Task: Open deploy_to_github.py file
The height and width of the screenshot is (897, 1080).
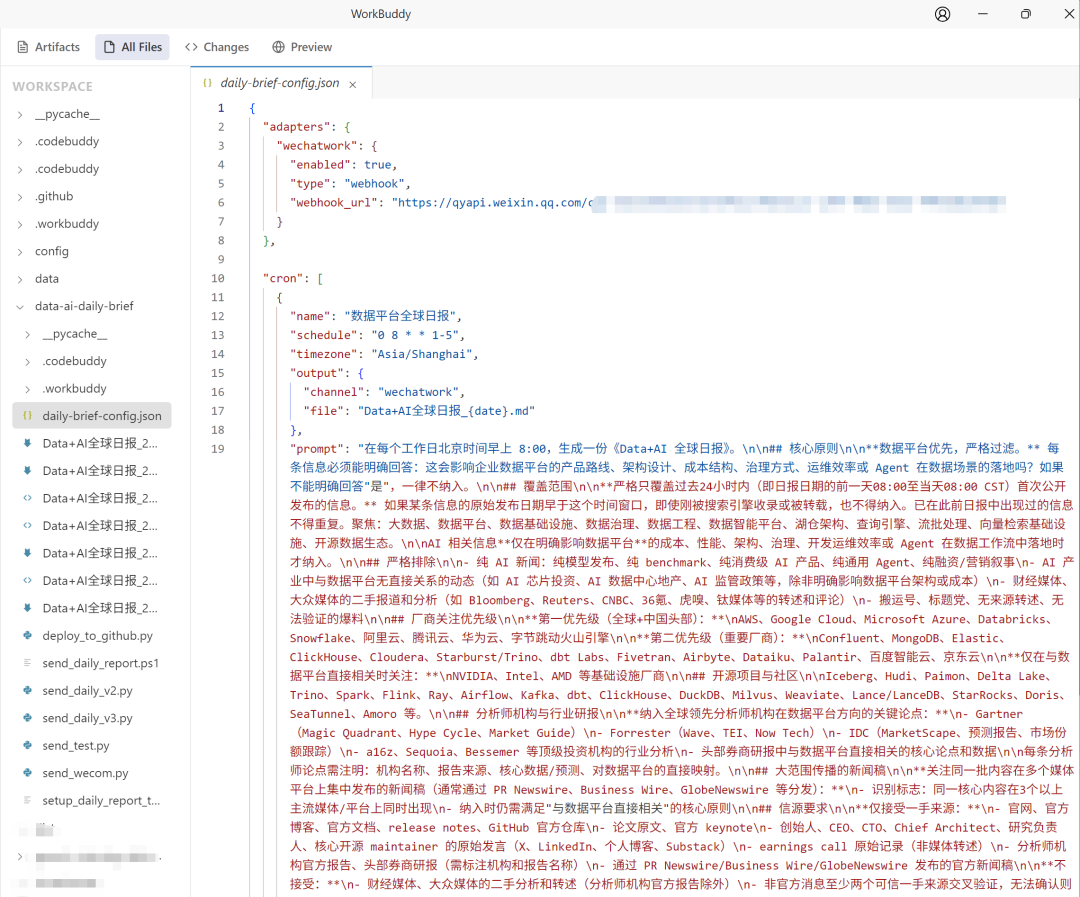Action: [x=98, y=636]
